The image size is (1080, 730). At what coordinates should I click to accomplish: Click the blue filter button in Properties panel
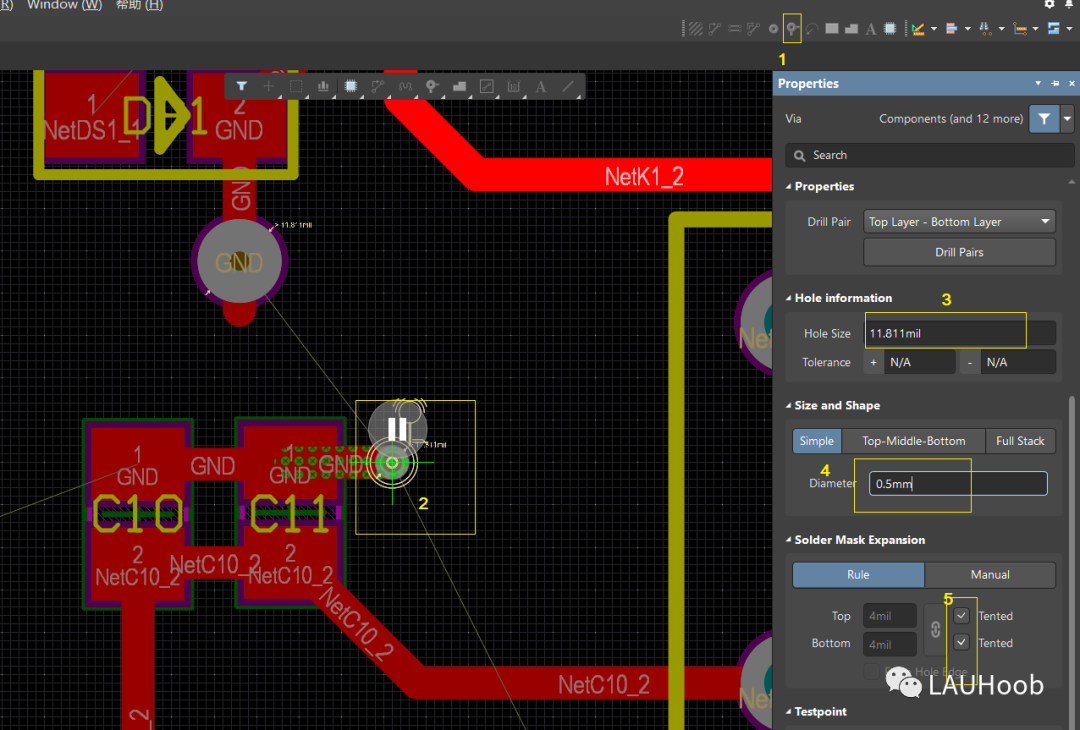[1044, 118]
